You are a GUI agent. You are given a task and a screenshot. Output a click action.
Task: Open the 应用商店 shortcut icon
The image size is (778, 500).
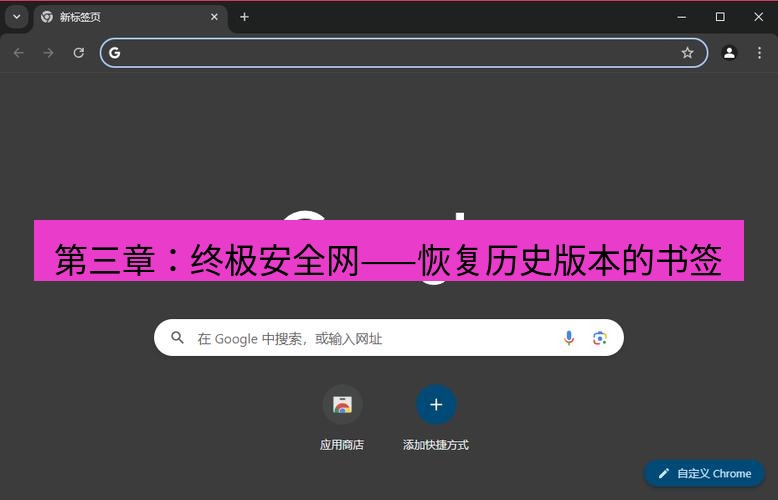[342, 405]
